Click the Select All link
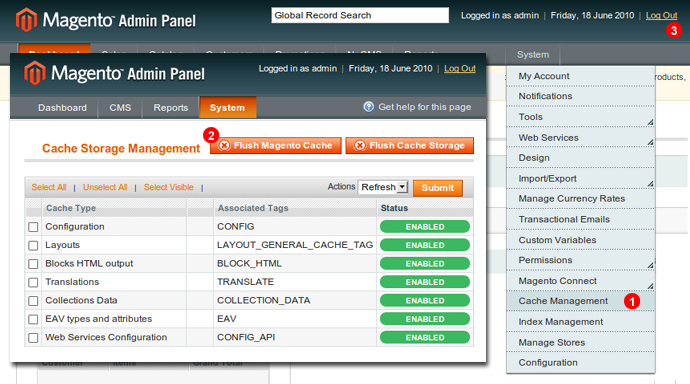 [49, 187]
